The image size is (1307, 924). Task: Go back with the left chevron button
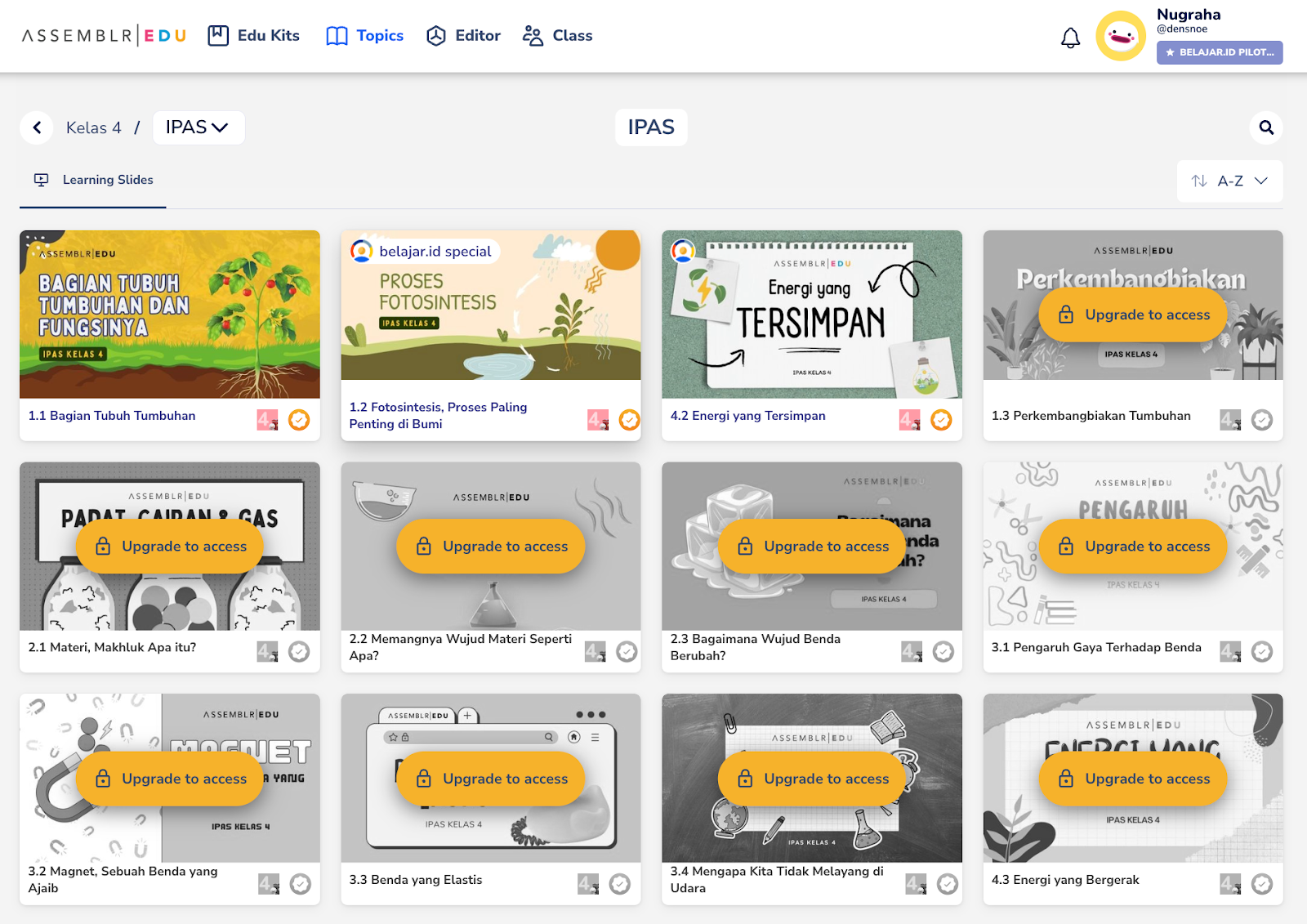[37, 127]
